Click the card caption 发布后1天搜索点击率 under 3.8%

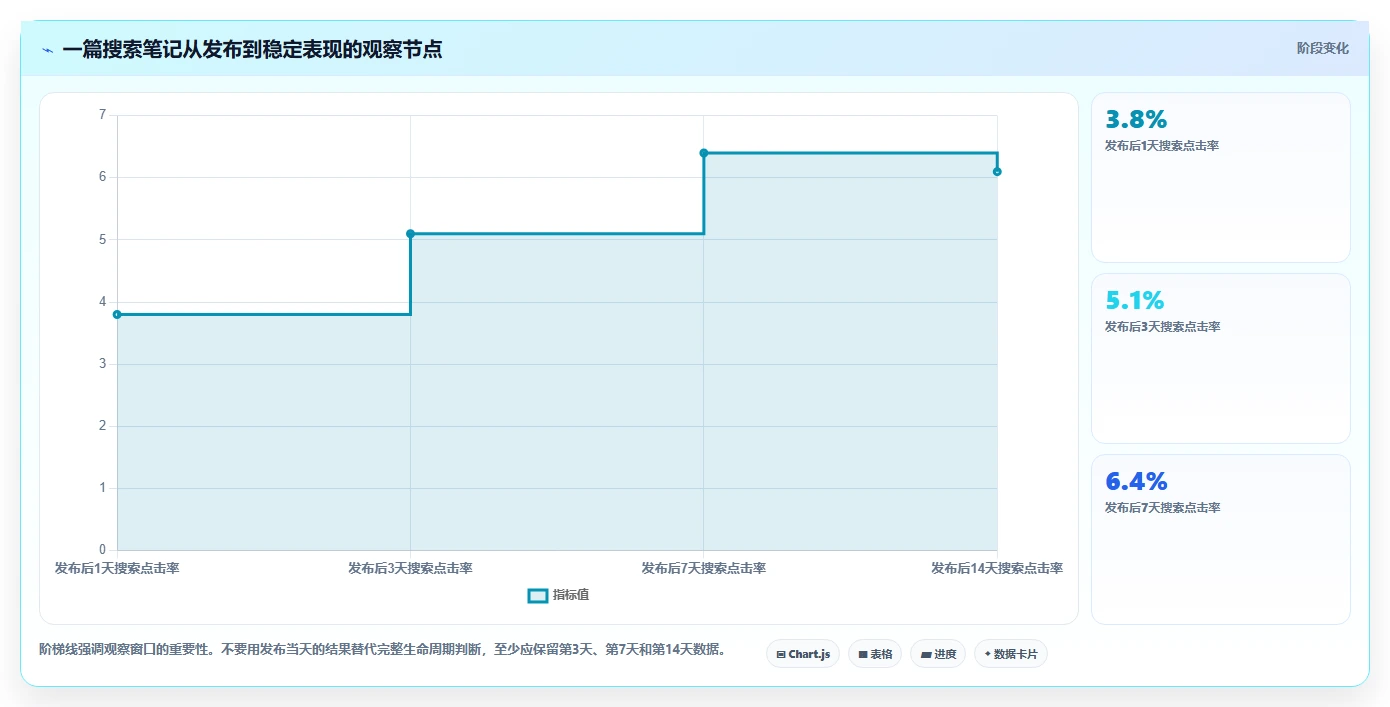[x=1162, y=146]
